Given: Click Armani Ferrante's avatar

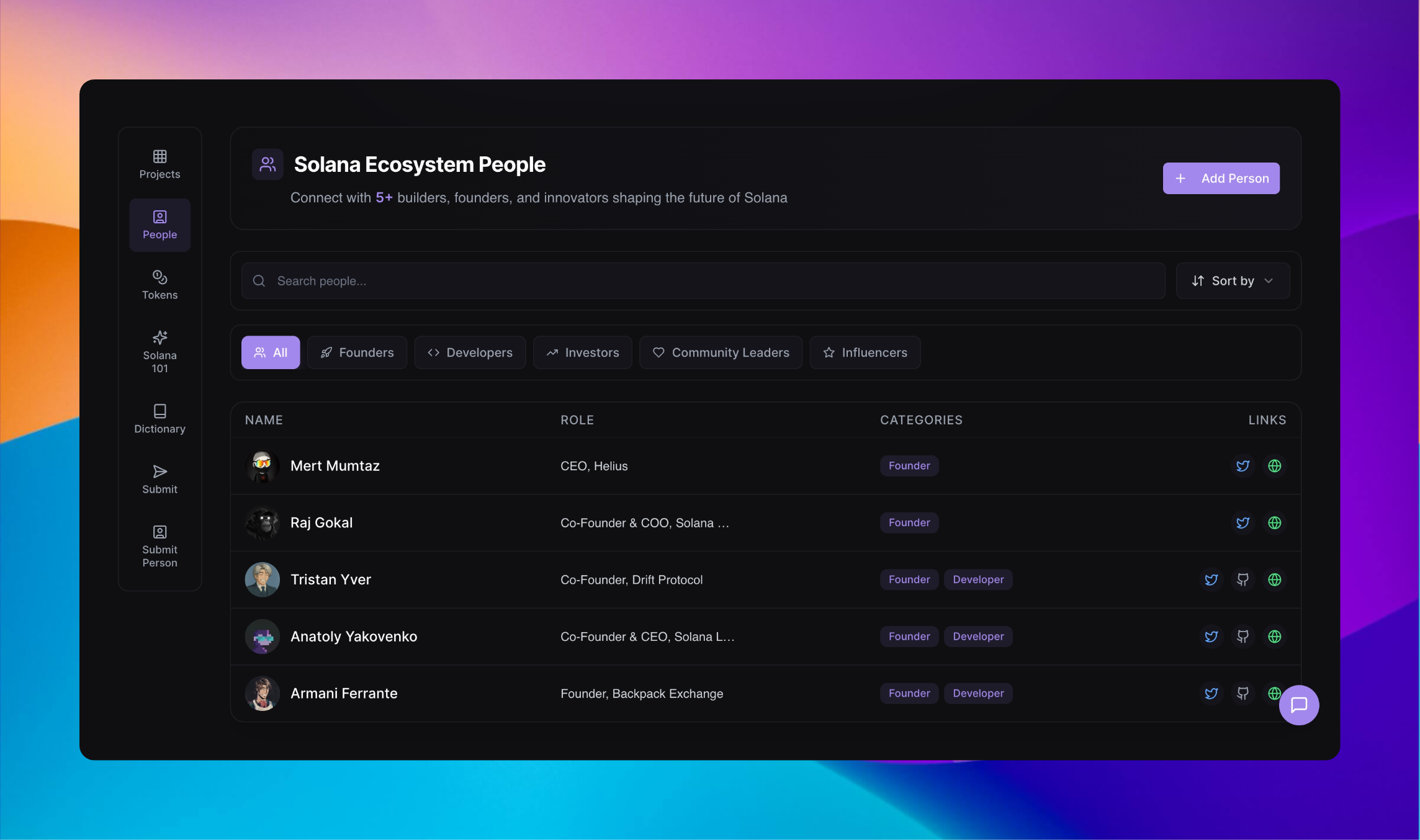Looking at the screenshot, I should tap(263, 694).
